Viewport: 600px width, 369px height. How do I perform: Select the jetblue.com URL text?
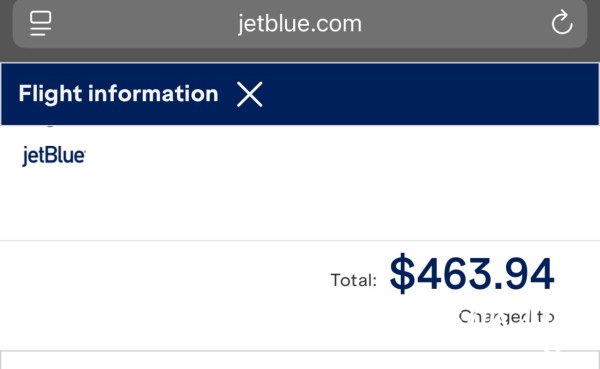[300, 24]
